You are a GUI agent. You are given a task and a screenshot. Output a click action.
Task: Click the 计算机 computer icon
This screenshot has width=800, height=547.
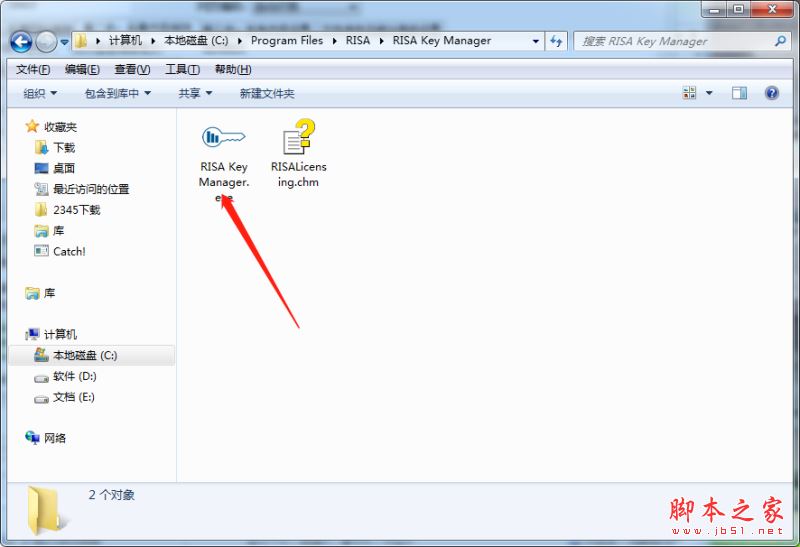32,334
